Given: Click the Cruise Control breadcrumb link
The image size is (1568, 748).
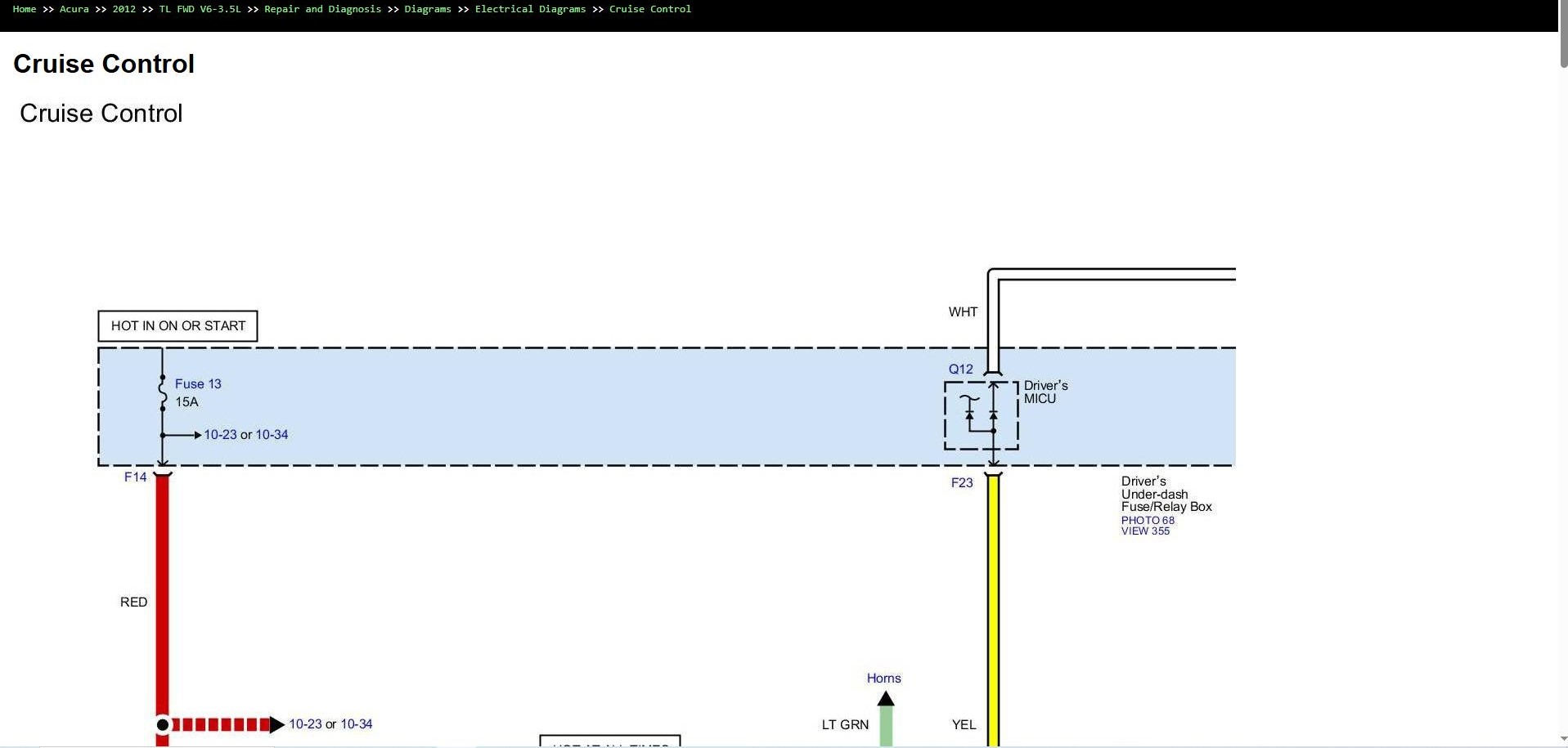Looking at the screenshot, I should 650,9.
